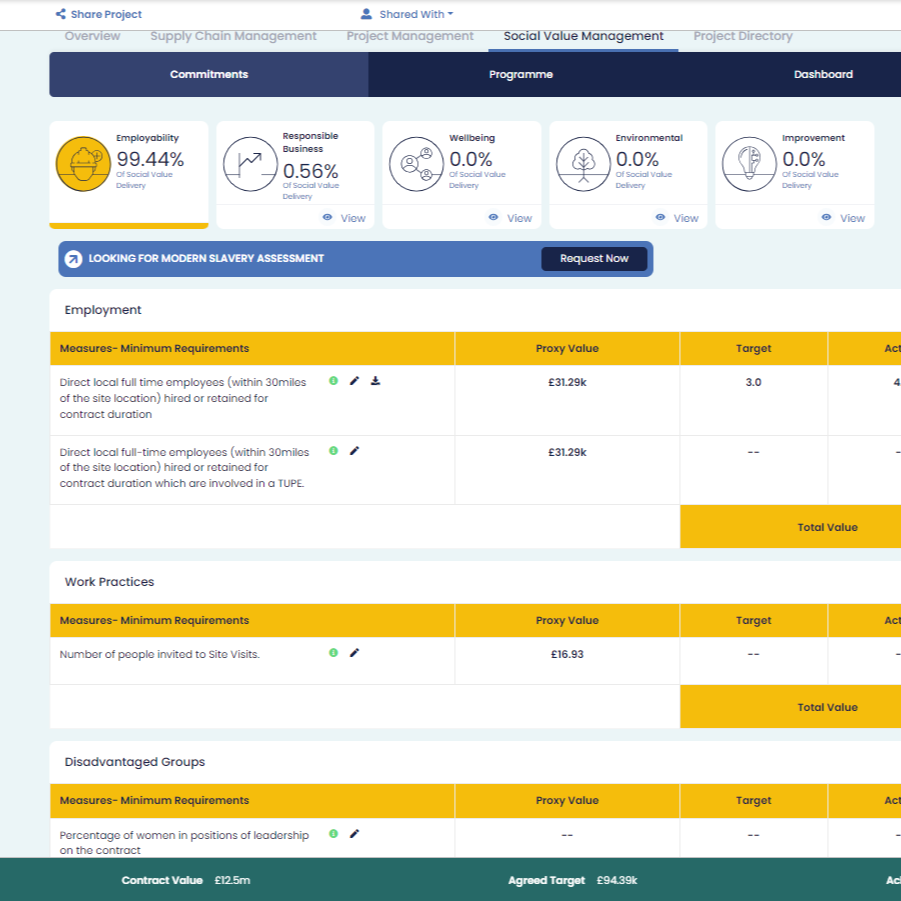Click 0.56% Responsible Business percentage
This screenshot has width=901, height=901.
[310, 171]
